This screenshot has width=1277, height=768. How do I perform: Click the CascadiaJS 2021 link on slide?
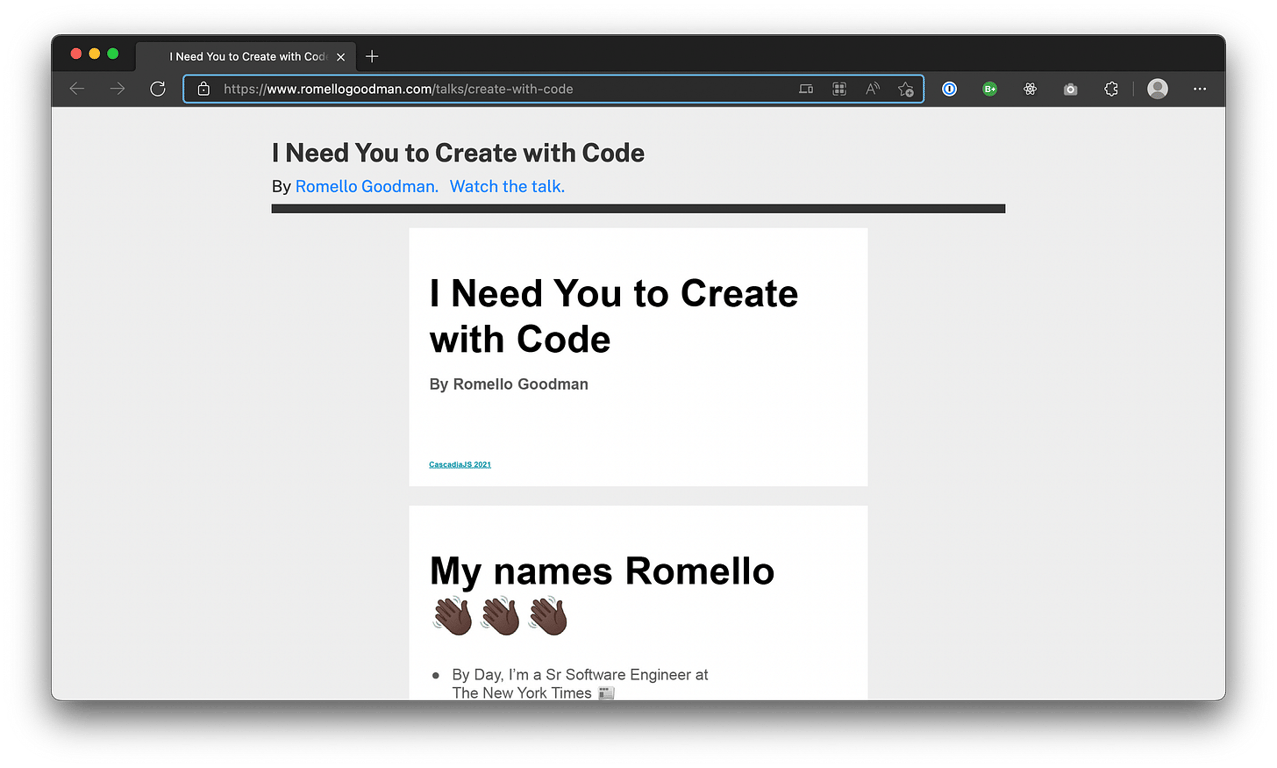point(460,464)
